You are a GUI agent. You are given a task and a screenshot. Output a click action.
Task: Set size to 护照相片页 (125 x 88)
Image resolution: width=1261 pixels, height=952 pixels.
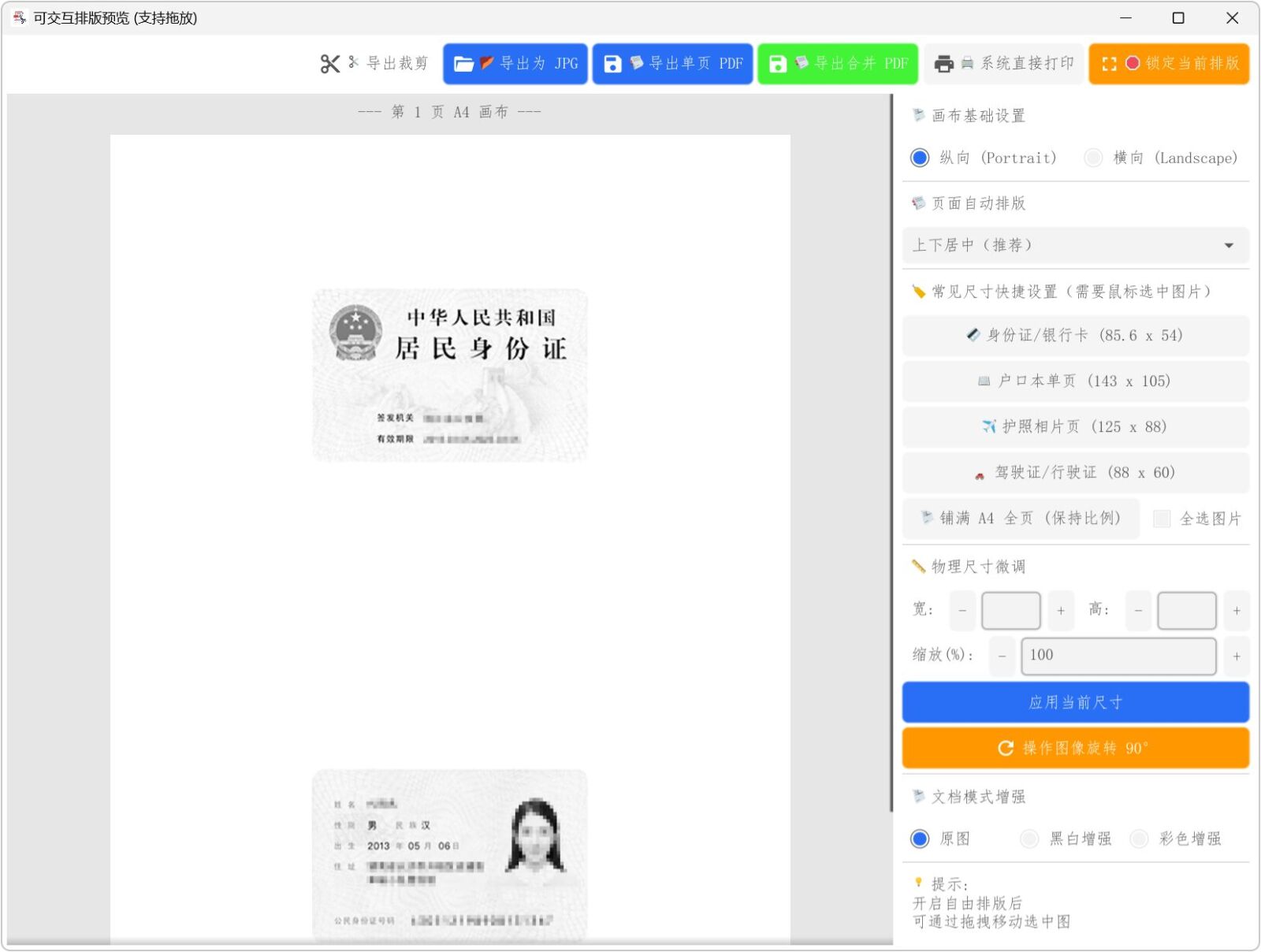[x=1076, y=427]
